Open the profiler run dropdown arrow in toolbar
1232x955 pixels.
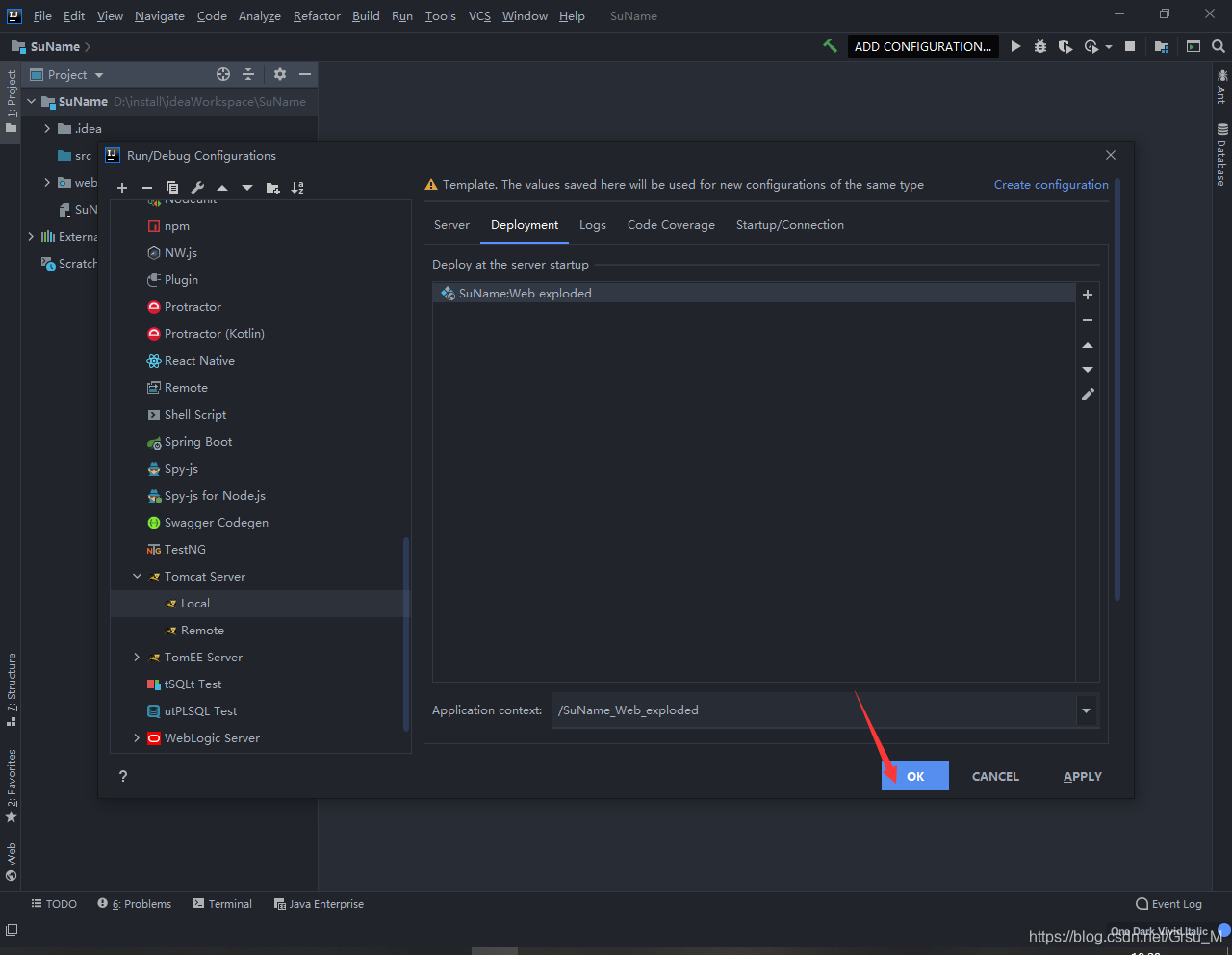(x=1109, y=46)
